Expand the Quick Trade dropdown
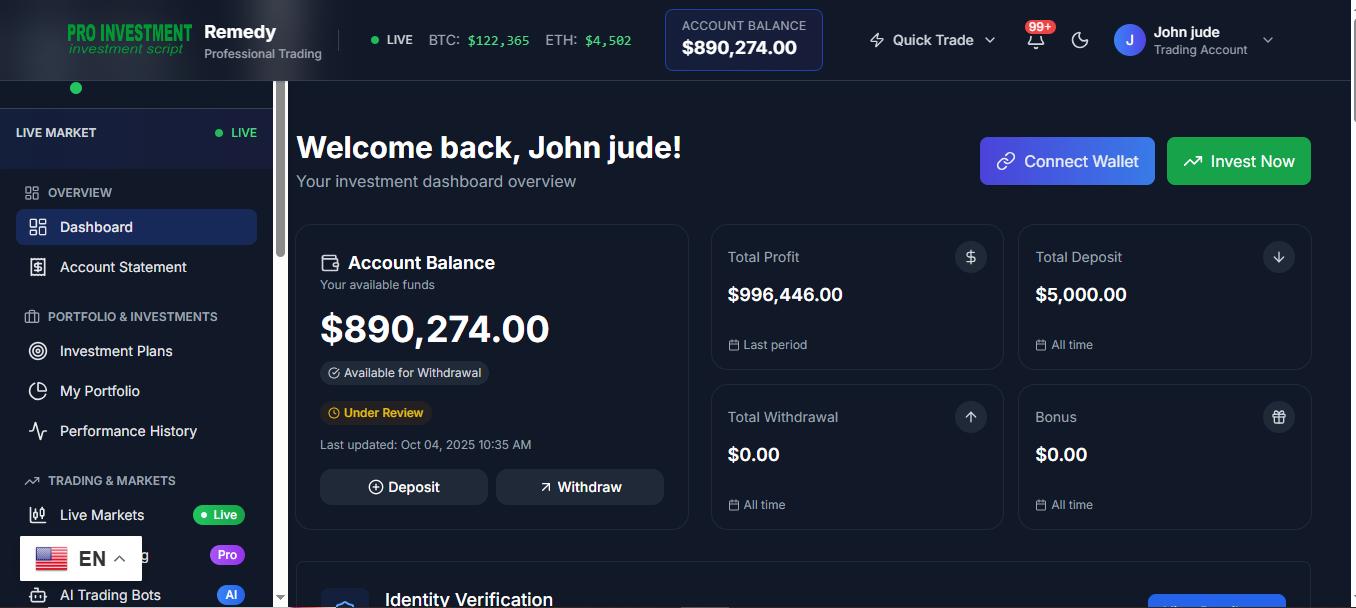1356x608 pixels. click(990, 40)
